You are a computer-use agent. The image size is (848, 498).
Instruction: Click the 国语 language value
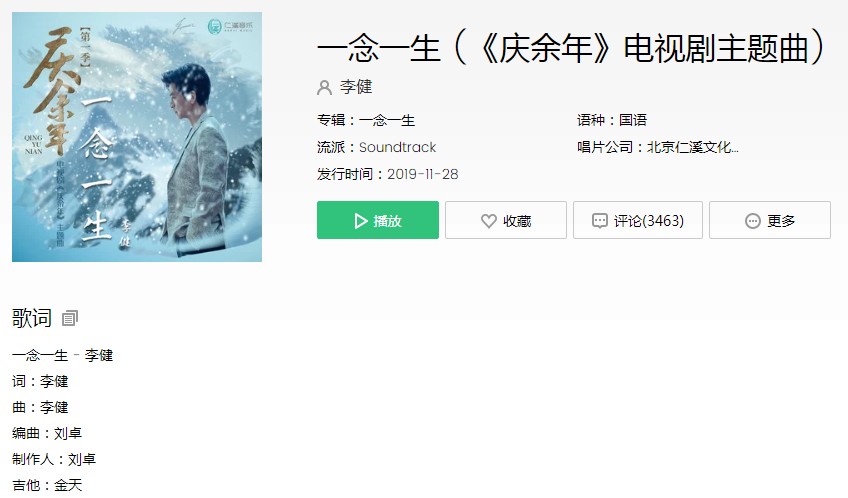[x=633, y=120]
